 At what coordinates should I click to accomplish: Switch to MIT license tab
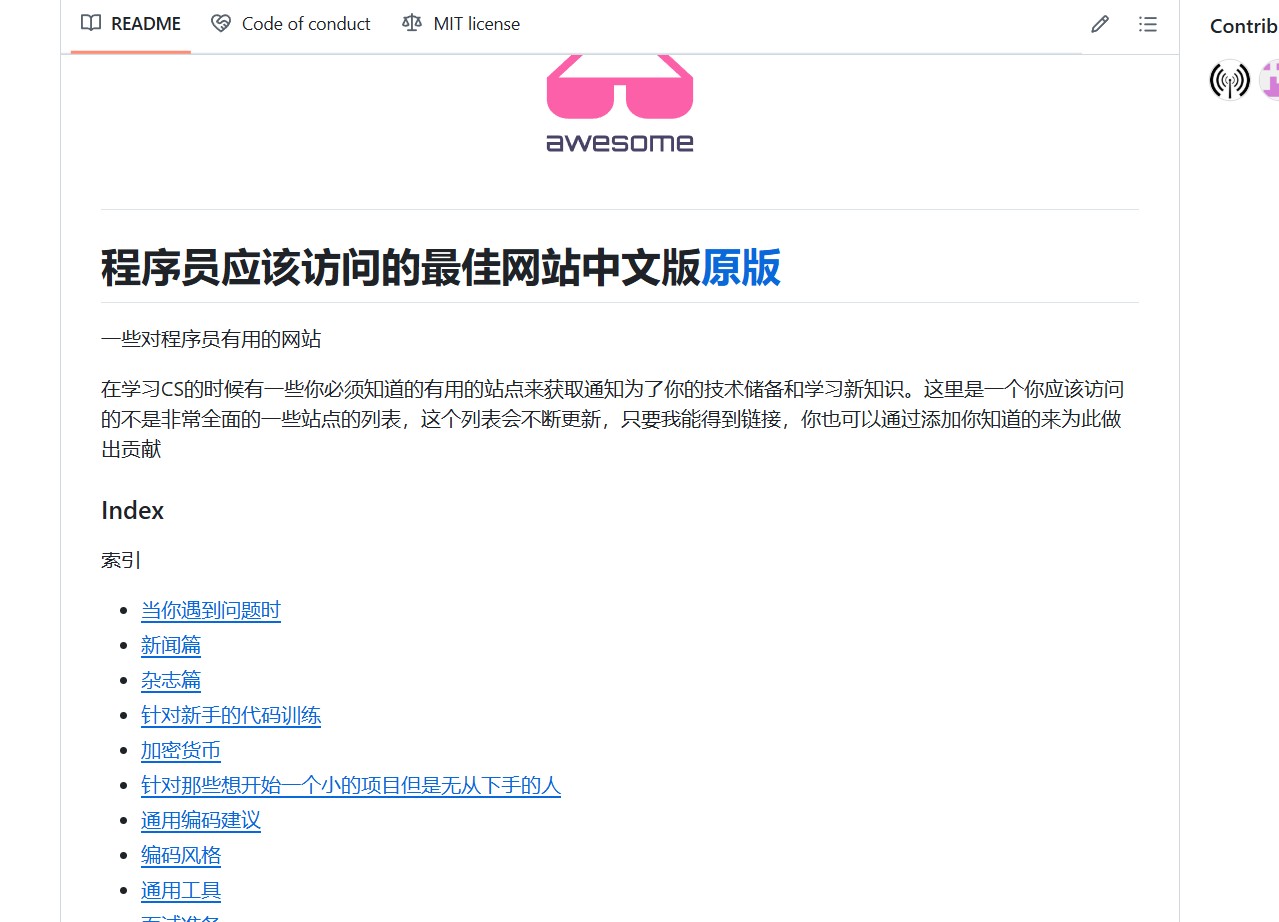pyautogui.click(x=461, y=24)
